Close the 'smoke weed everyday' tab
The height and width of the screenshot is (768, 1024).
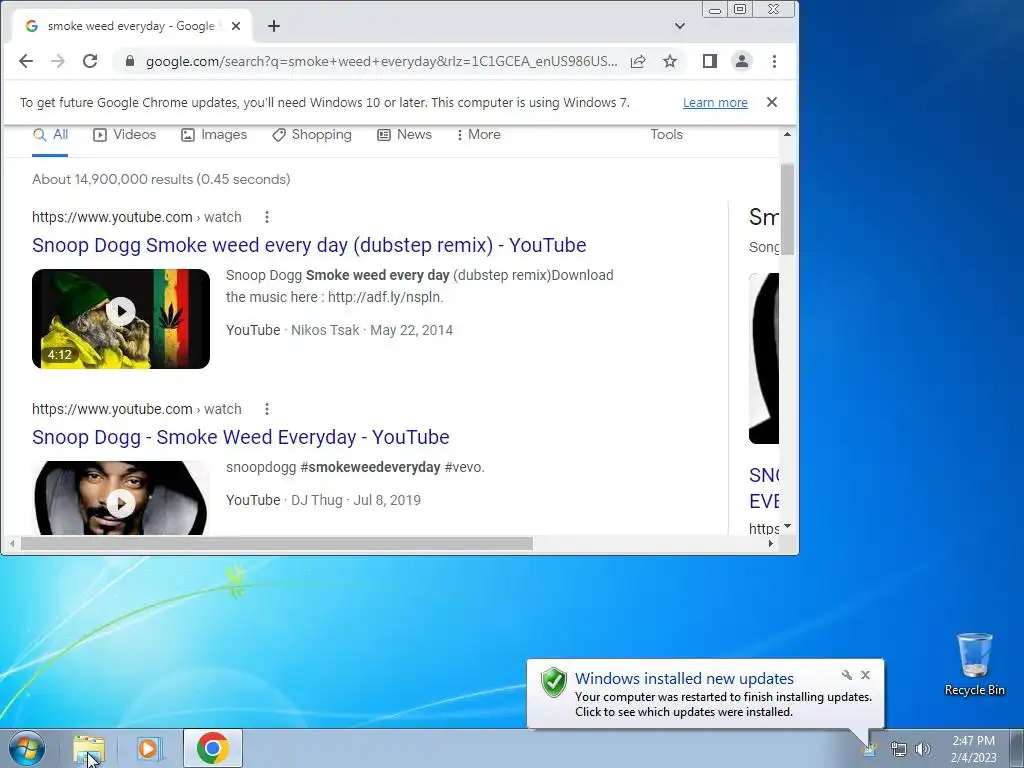coord(236,26)
